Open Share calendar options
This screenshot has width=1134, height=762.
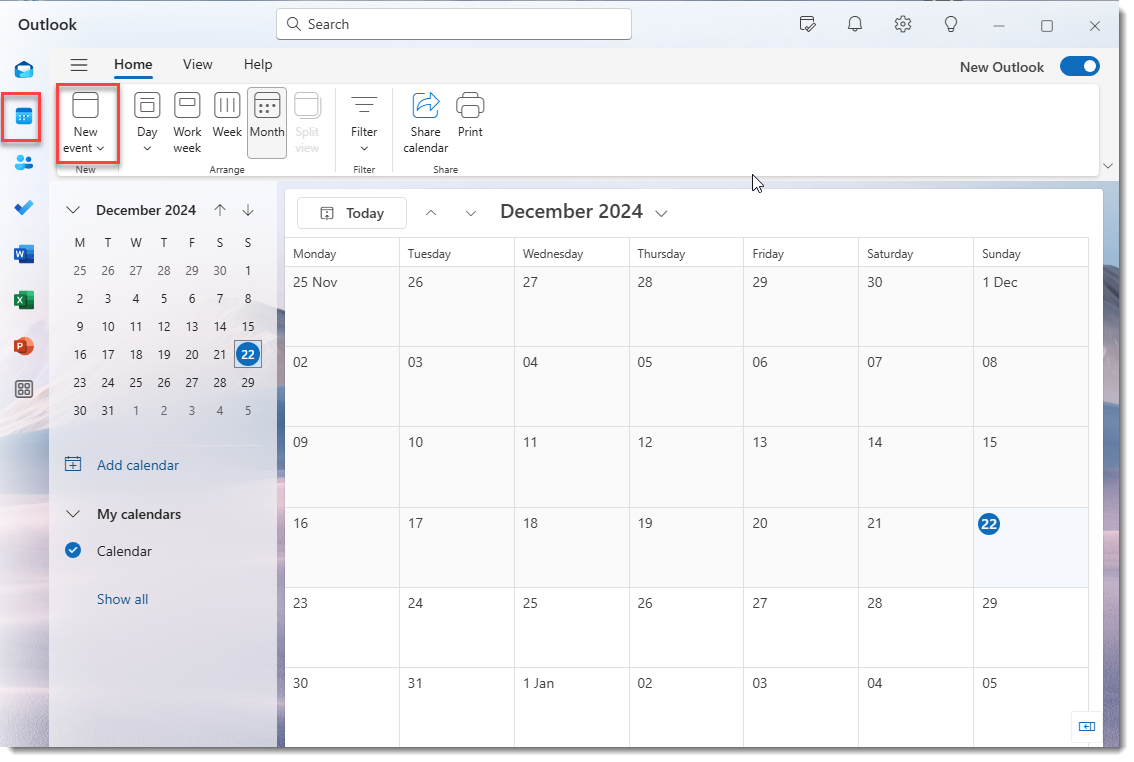point(425,119)
